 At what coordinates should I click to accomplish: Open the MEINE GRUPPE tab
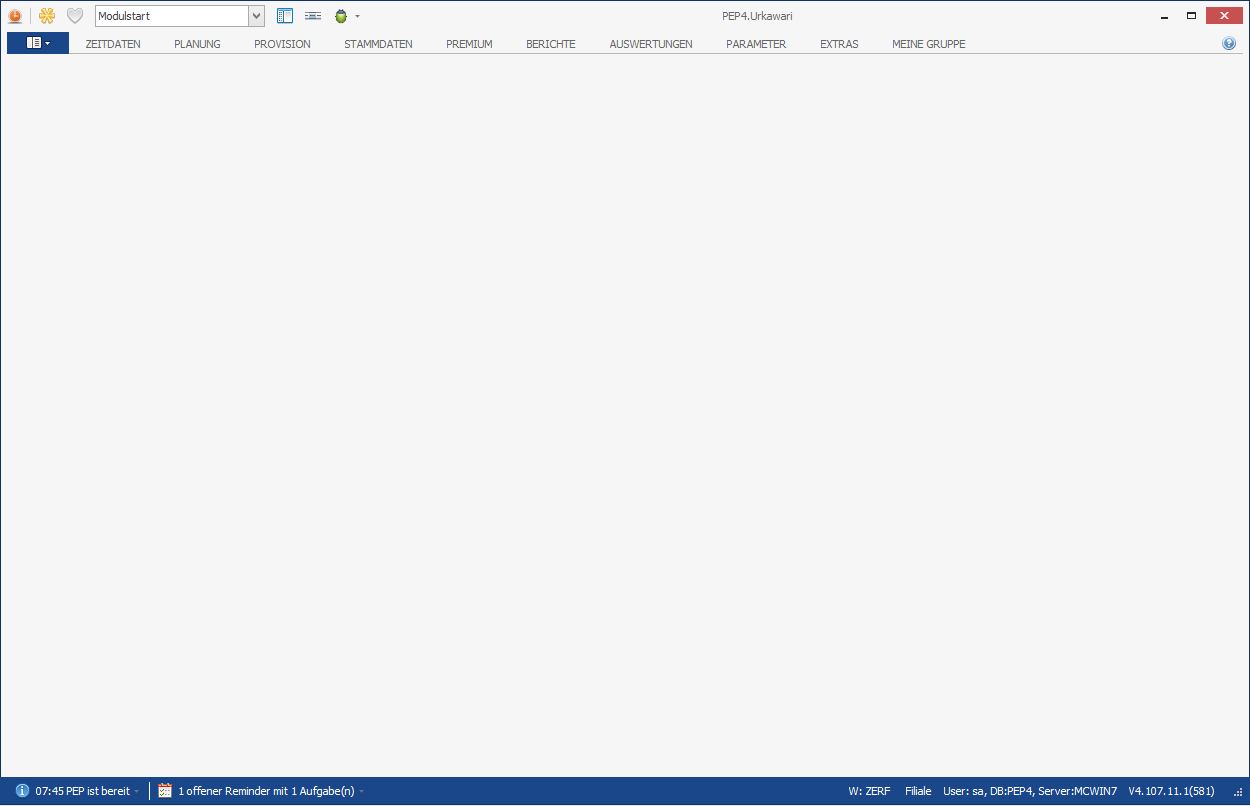pos(928,44)
